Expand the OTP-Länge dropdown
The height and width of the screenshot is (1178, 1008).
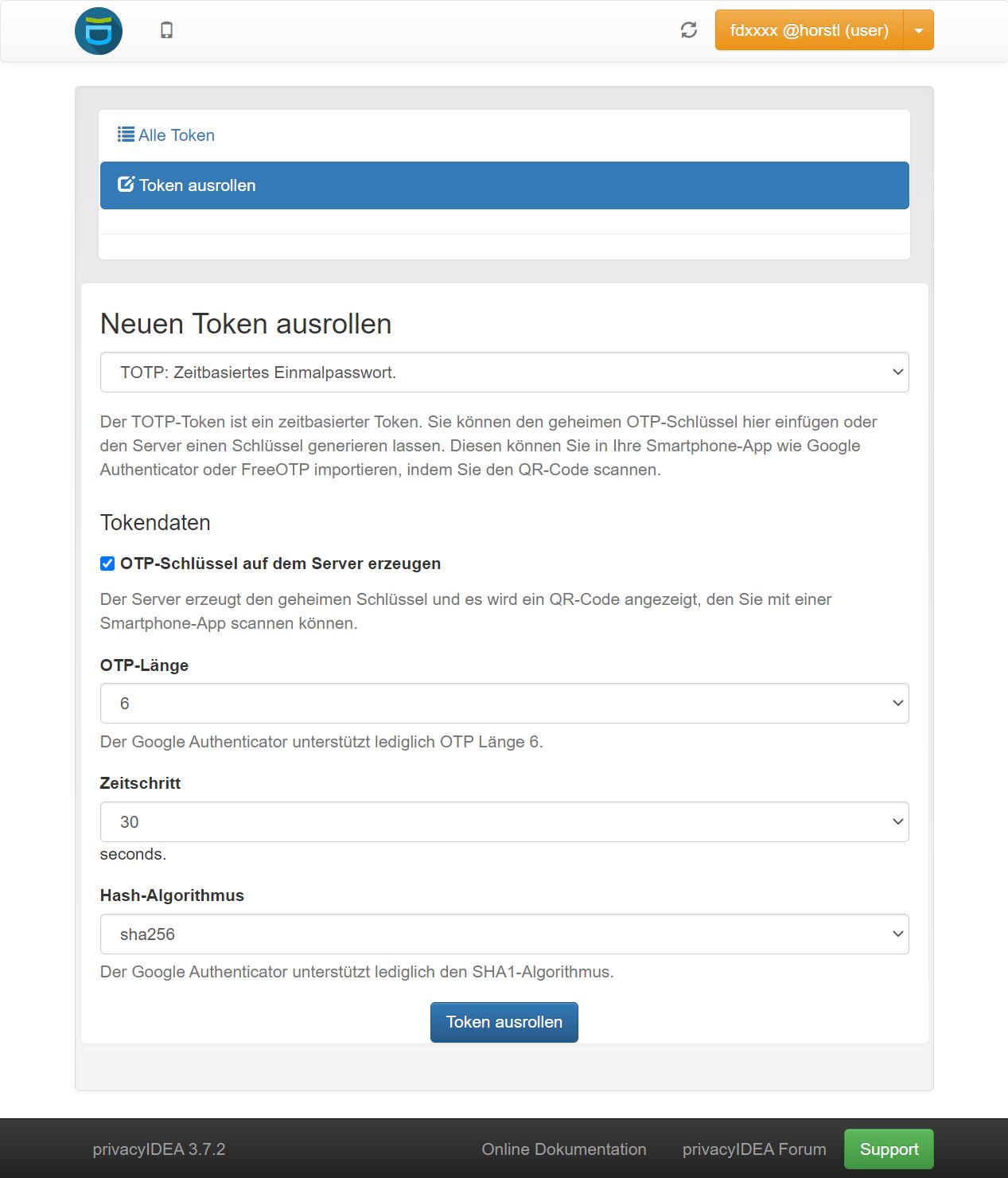click(x=504, y=704)
